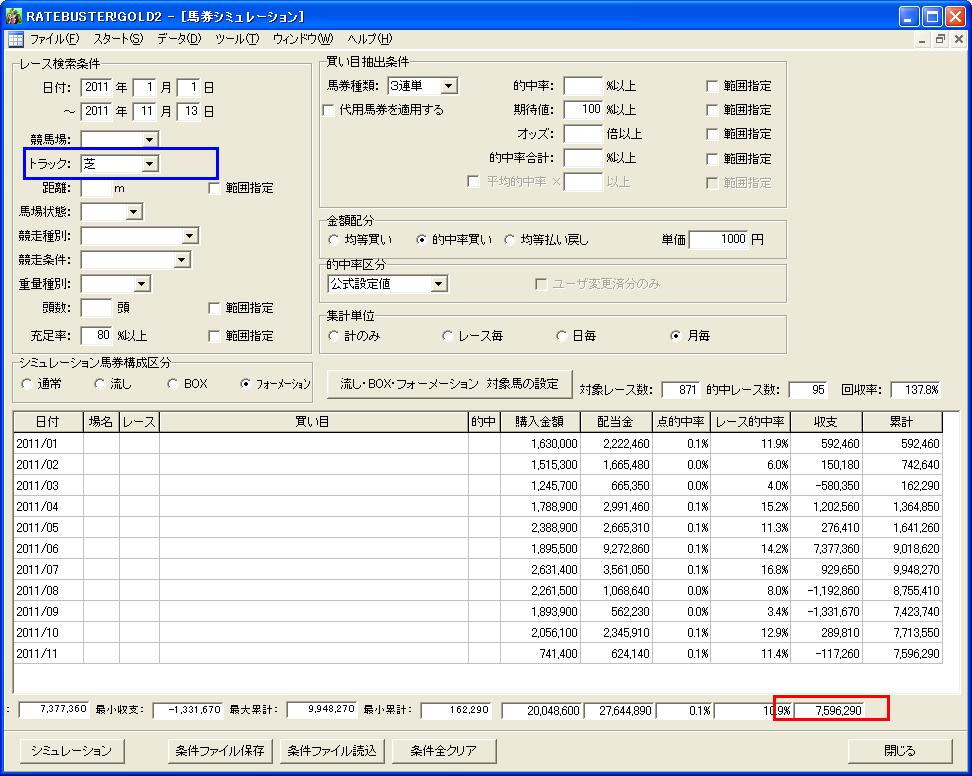Enable 範囲指定 checkbox for 的中率合計 row
This screenshot has width=972, height=776.
(712, 159)
